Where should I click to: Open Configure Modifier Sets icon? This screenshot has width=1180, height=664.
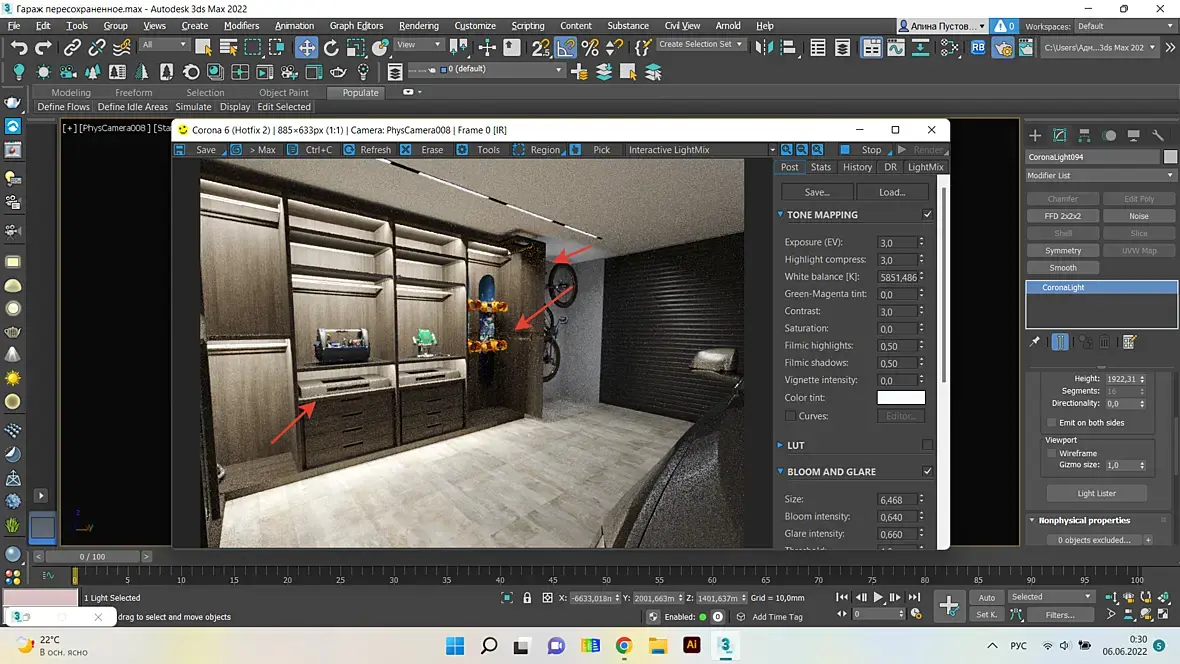click(1129, 342)
